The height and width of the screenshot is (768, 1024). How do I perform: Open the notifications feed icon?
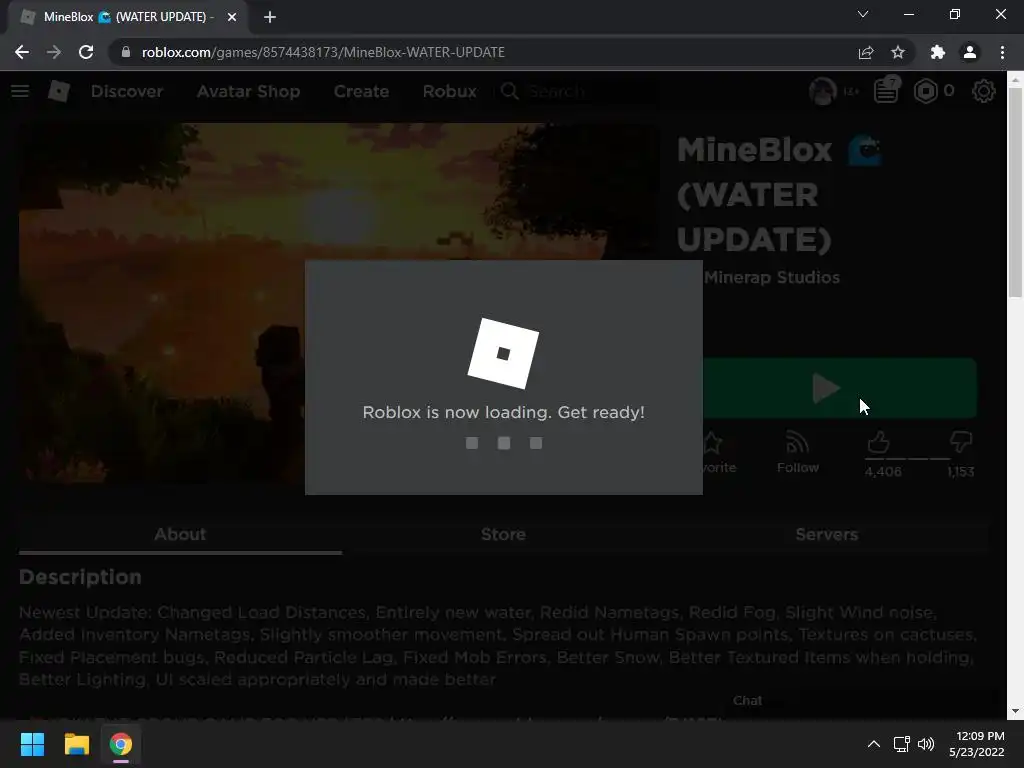(886, 91)
